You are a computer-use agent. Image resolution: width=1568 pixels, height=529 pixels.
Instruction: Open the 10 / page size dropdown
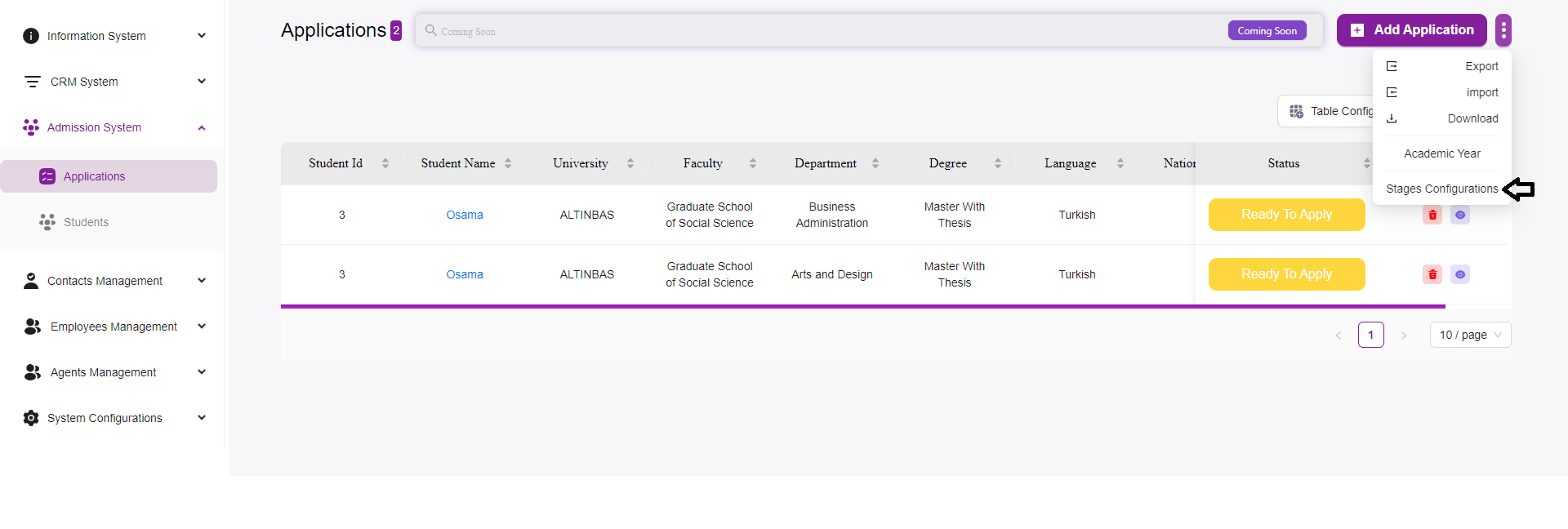pos(1470,335)
